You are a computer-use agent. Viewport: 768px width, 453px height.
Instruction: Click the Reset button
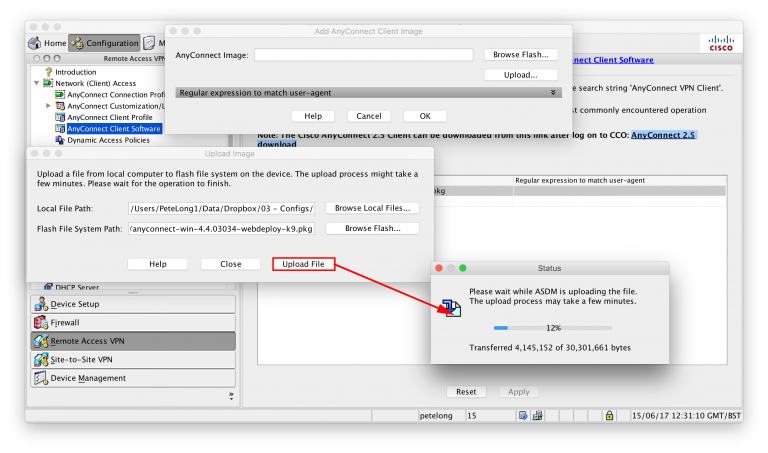466,392
